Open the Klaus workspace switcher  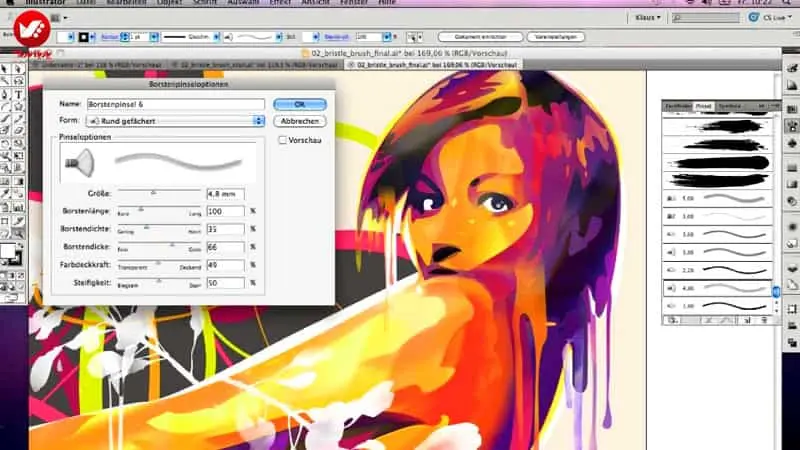point(648,17)
